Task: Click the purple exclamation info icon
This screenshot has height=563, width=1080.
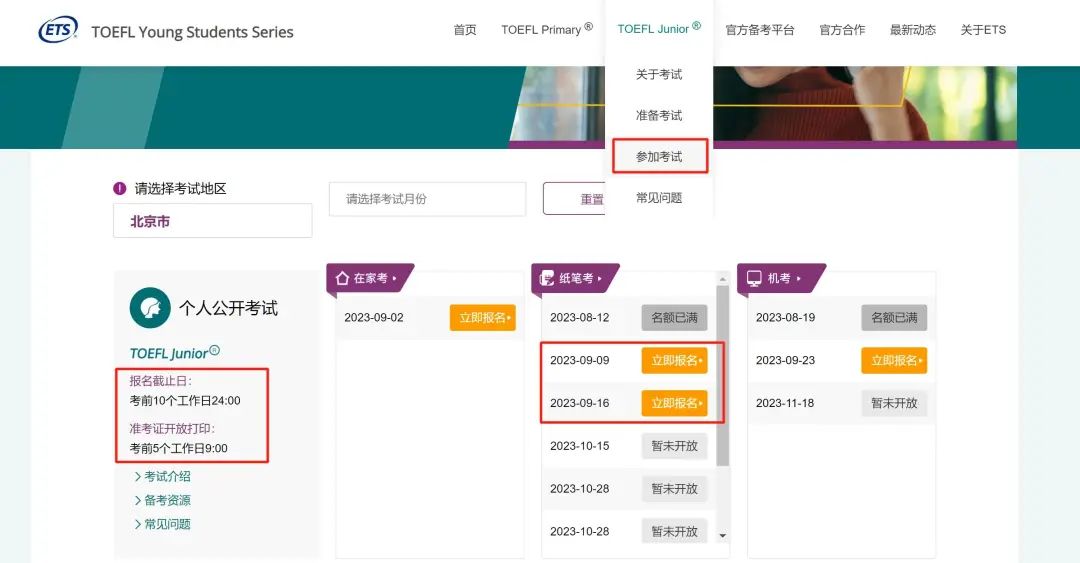Action: pyautogui.click(x=120, y=188)
